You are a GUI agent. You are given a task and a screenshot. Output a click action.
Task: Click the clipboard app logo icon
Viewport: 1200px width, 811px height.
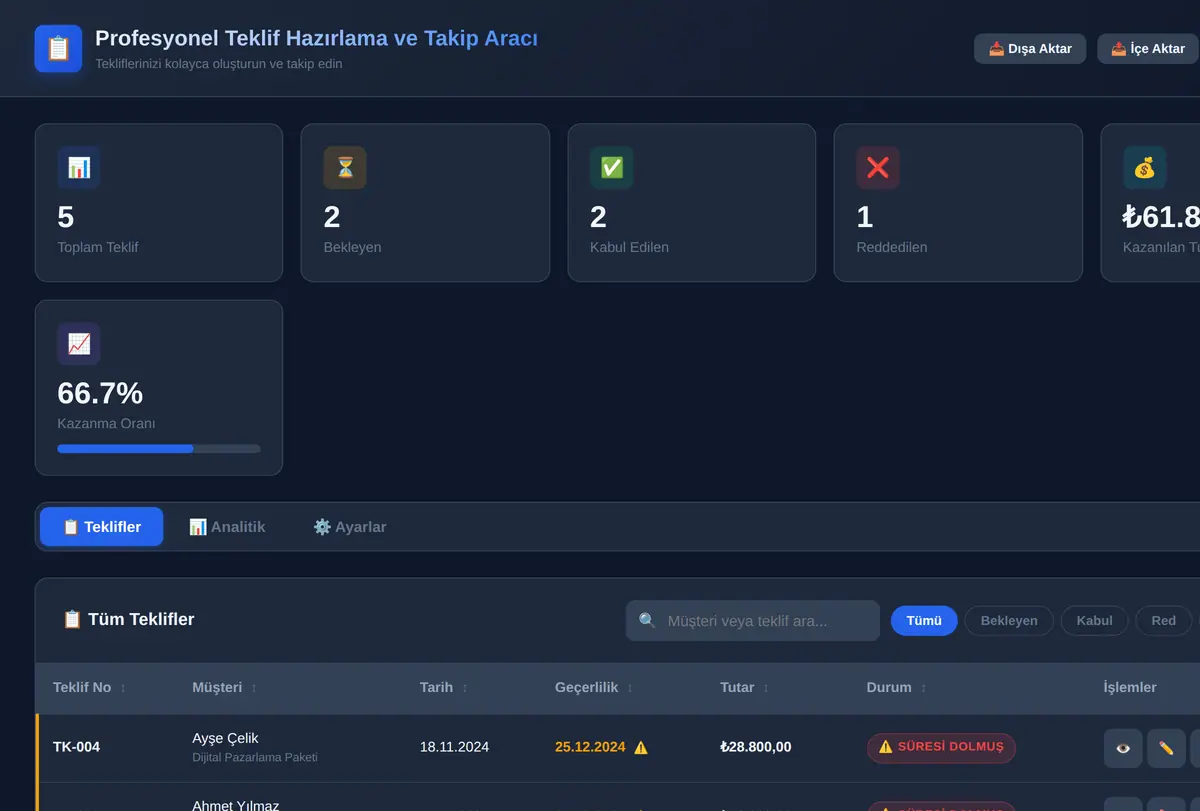[x=58, y=48]
